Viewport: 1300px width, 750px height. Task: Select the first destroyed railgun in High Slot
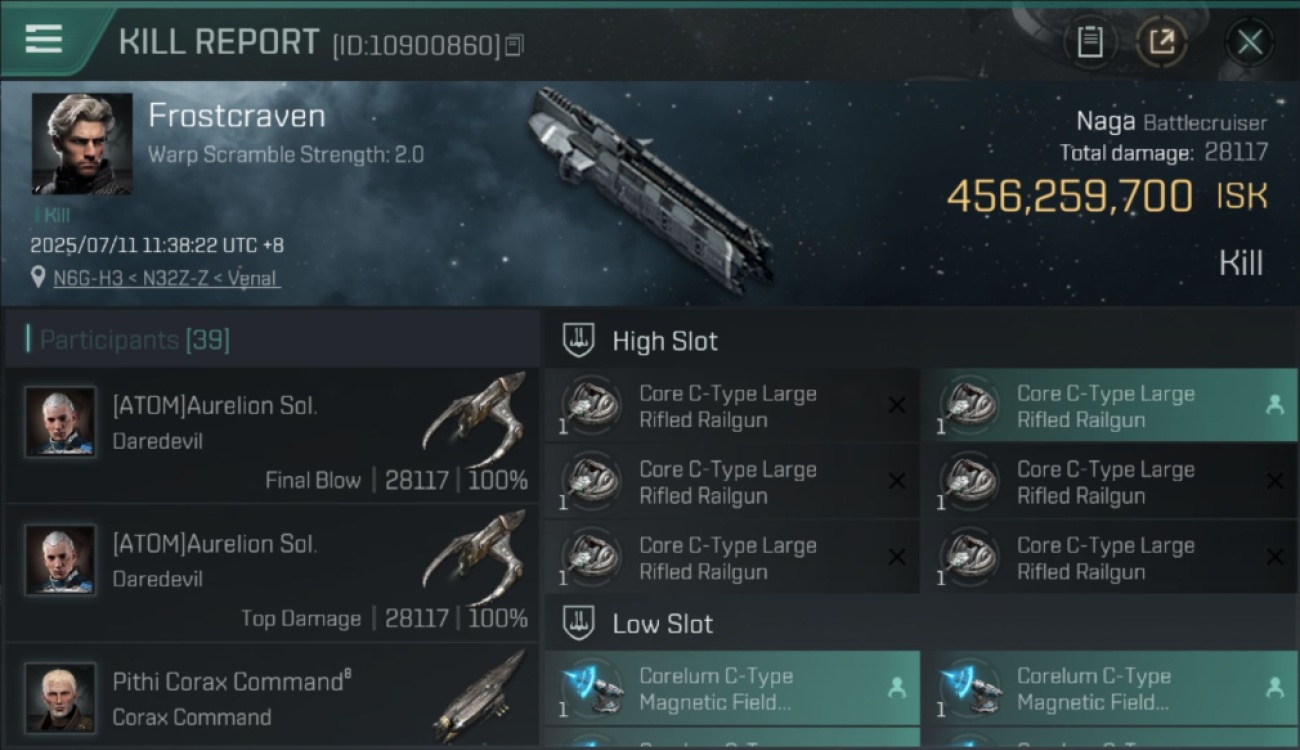pos(732,406)
